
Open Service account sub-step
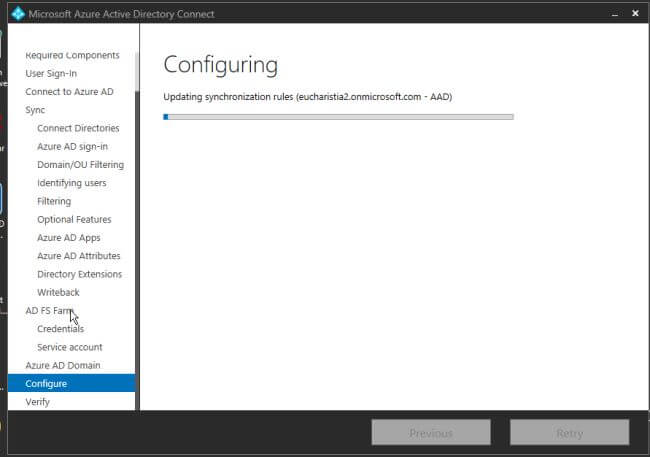70,347
